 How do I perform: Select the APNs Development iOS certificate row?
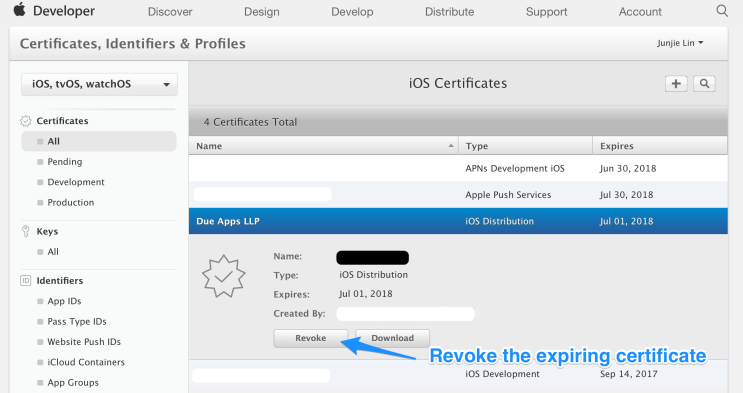458,168
